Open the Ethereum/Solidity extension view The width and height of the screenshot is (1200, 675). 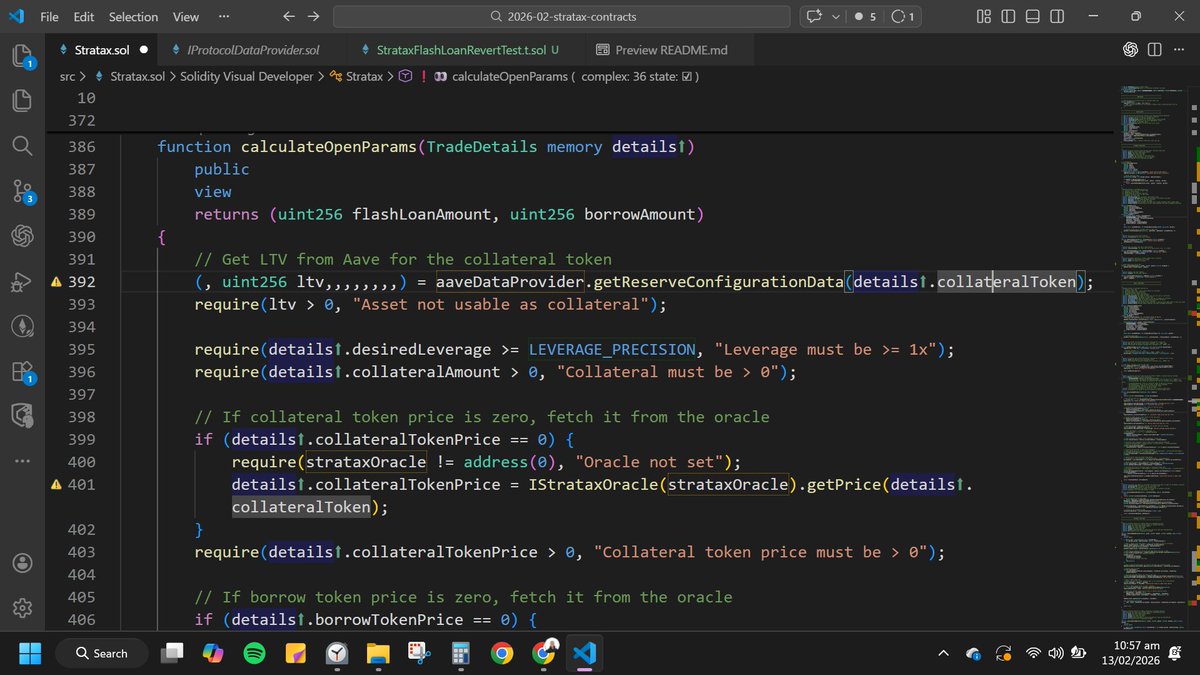point(23,327)
